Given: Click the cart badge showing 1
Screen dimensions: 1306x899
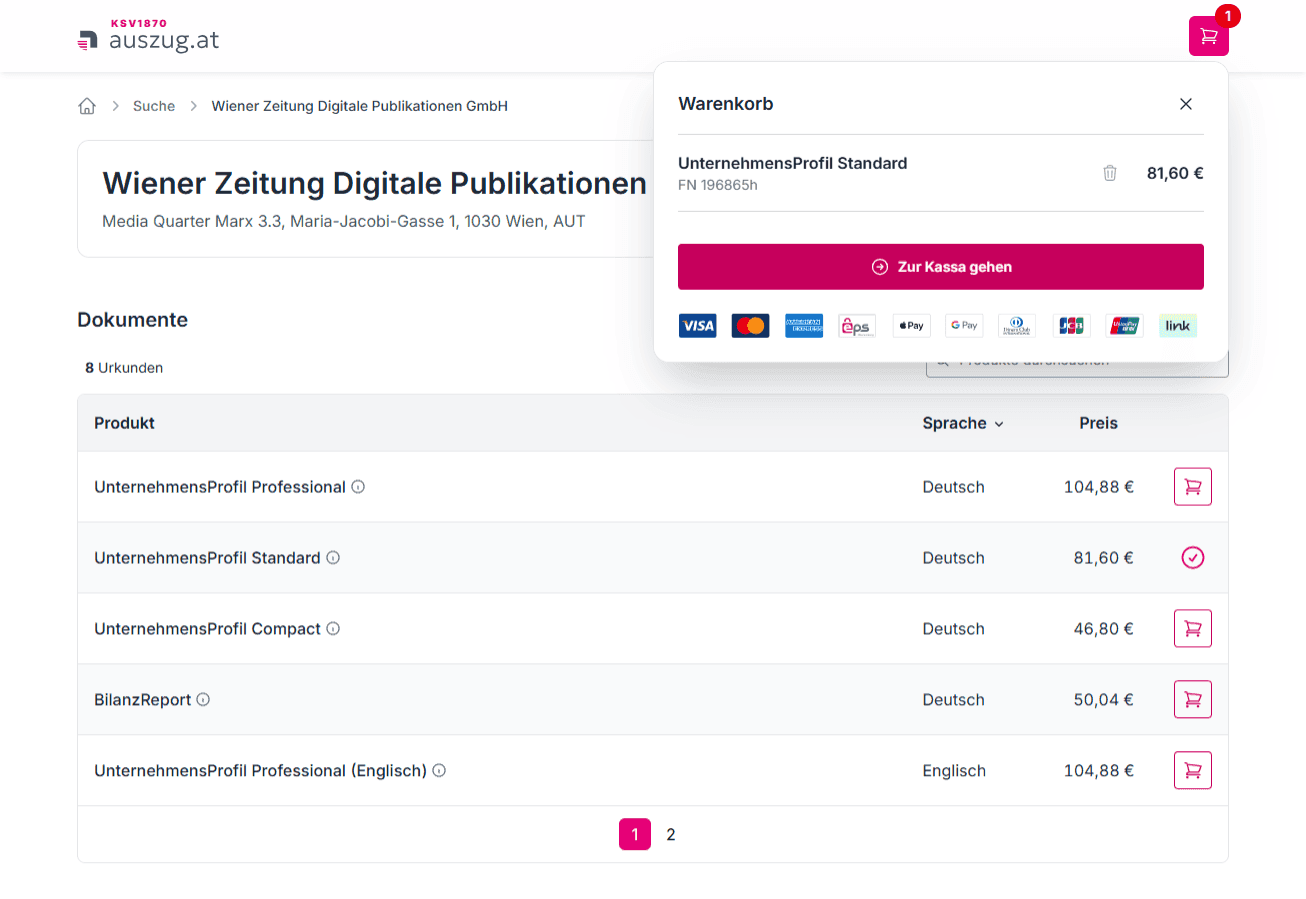Looking at the screenshot, I should 1227,16.
